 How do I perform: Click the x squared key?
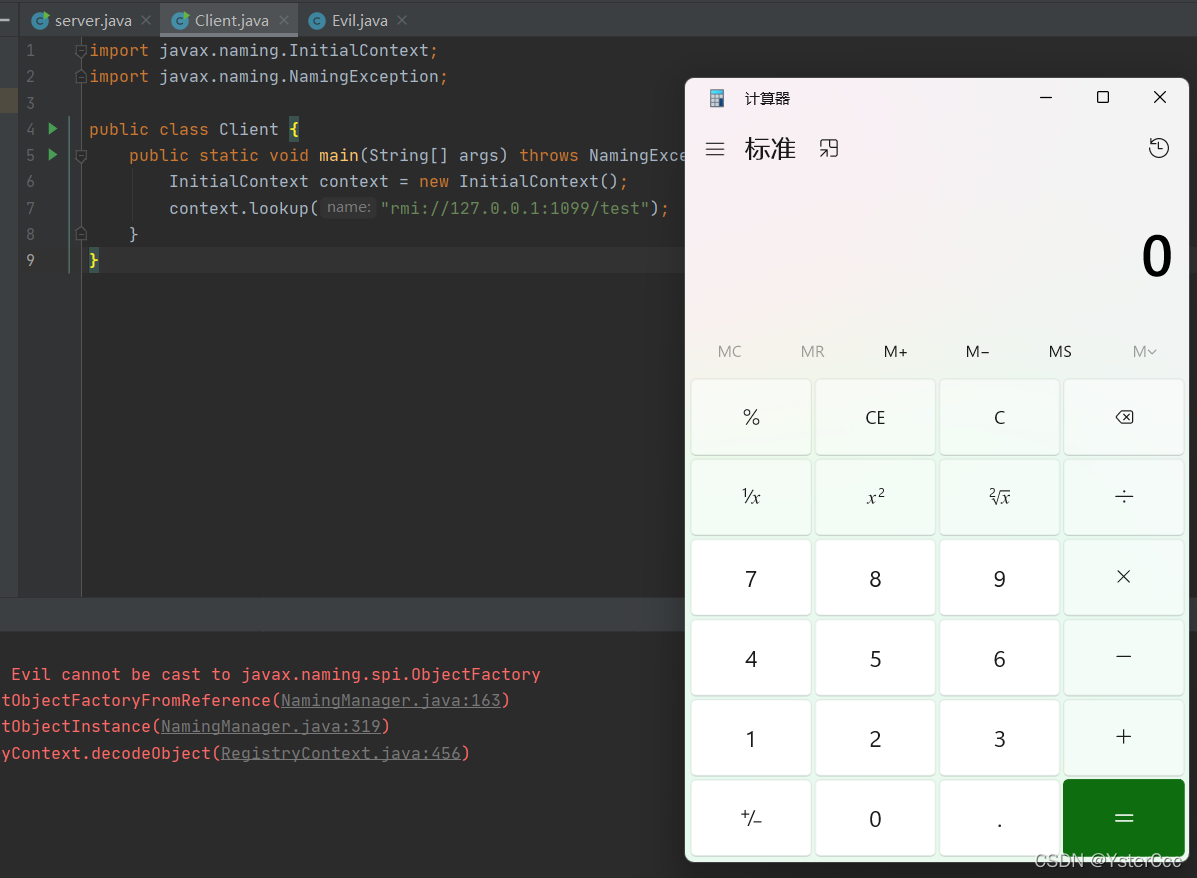[876, 497]
